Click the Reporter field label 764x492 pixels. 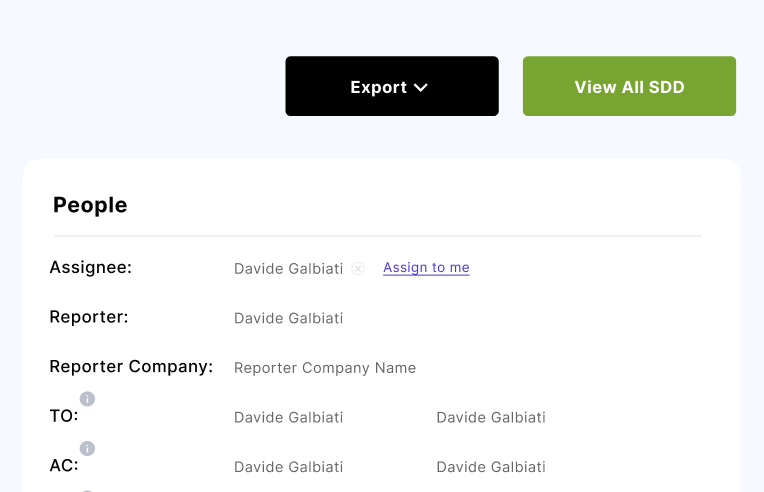point(89,317)
